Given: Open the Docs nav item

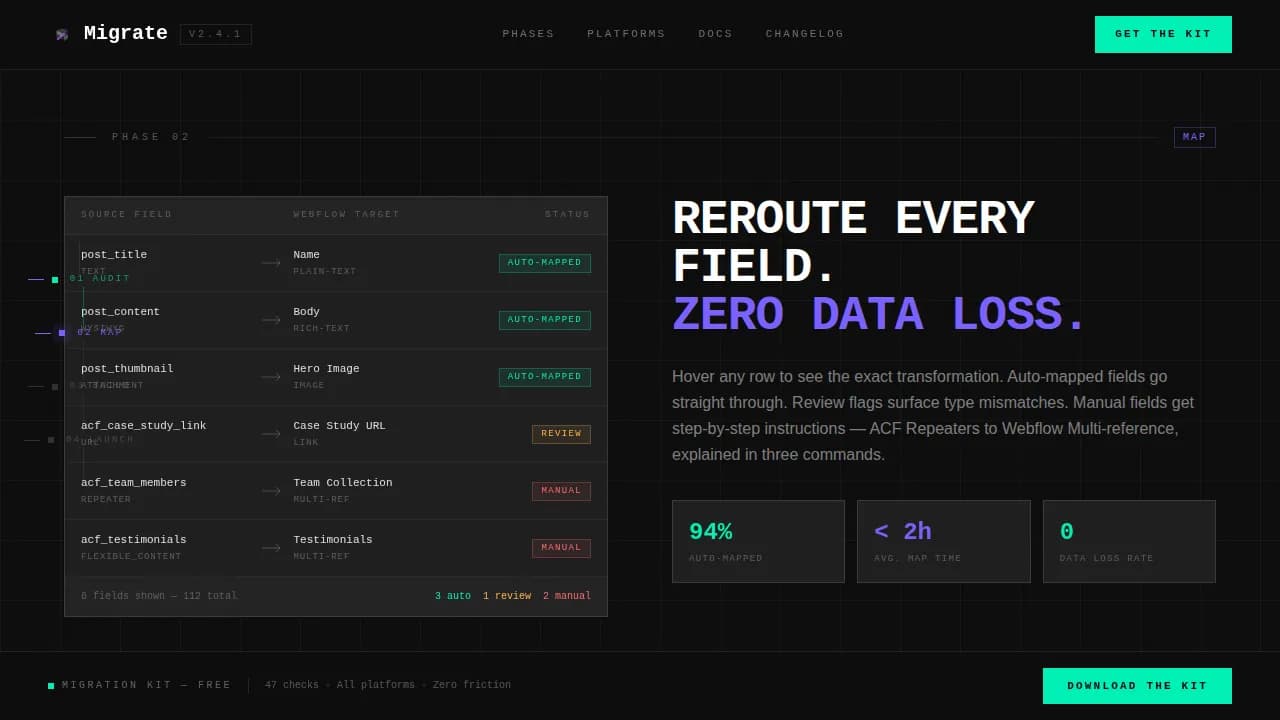Looking at the screenshot, I should point(715,34).
